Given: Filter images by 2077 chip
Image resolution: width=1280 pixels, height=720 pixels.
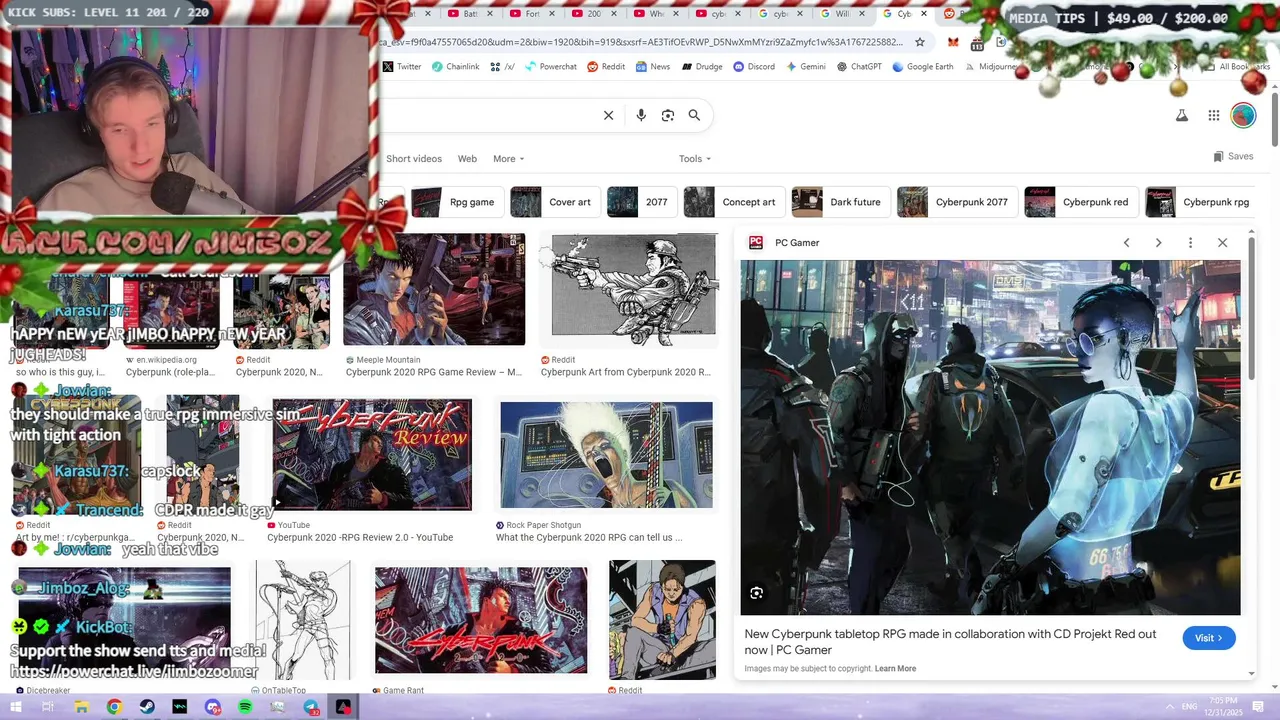Looking at the screenshot, I should 641,202.
